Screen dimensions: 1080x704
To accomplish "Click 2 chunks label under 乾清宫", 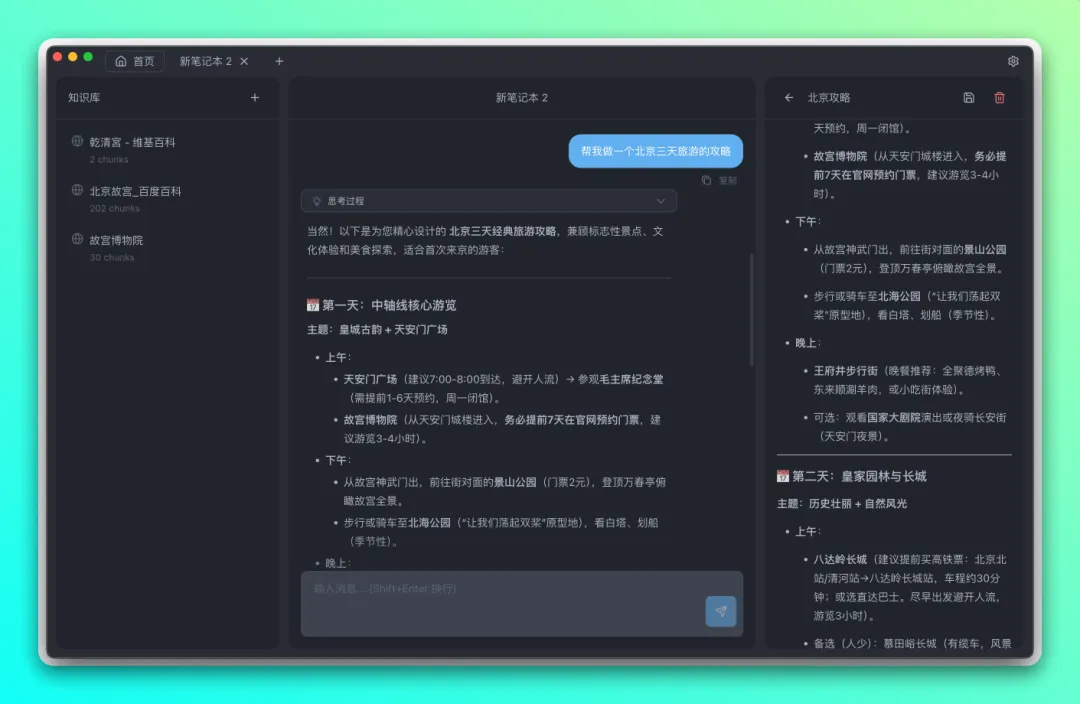I will (x=109, y=159).
